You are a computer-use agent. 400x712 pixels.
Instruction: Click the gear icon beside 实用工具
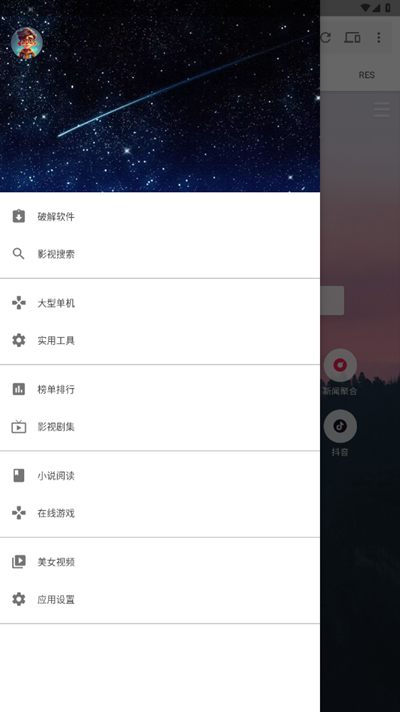tap(19, 340)
